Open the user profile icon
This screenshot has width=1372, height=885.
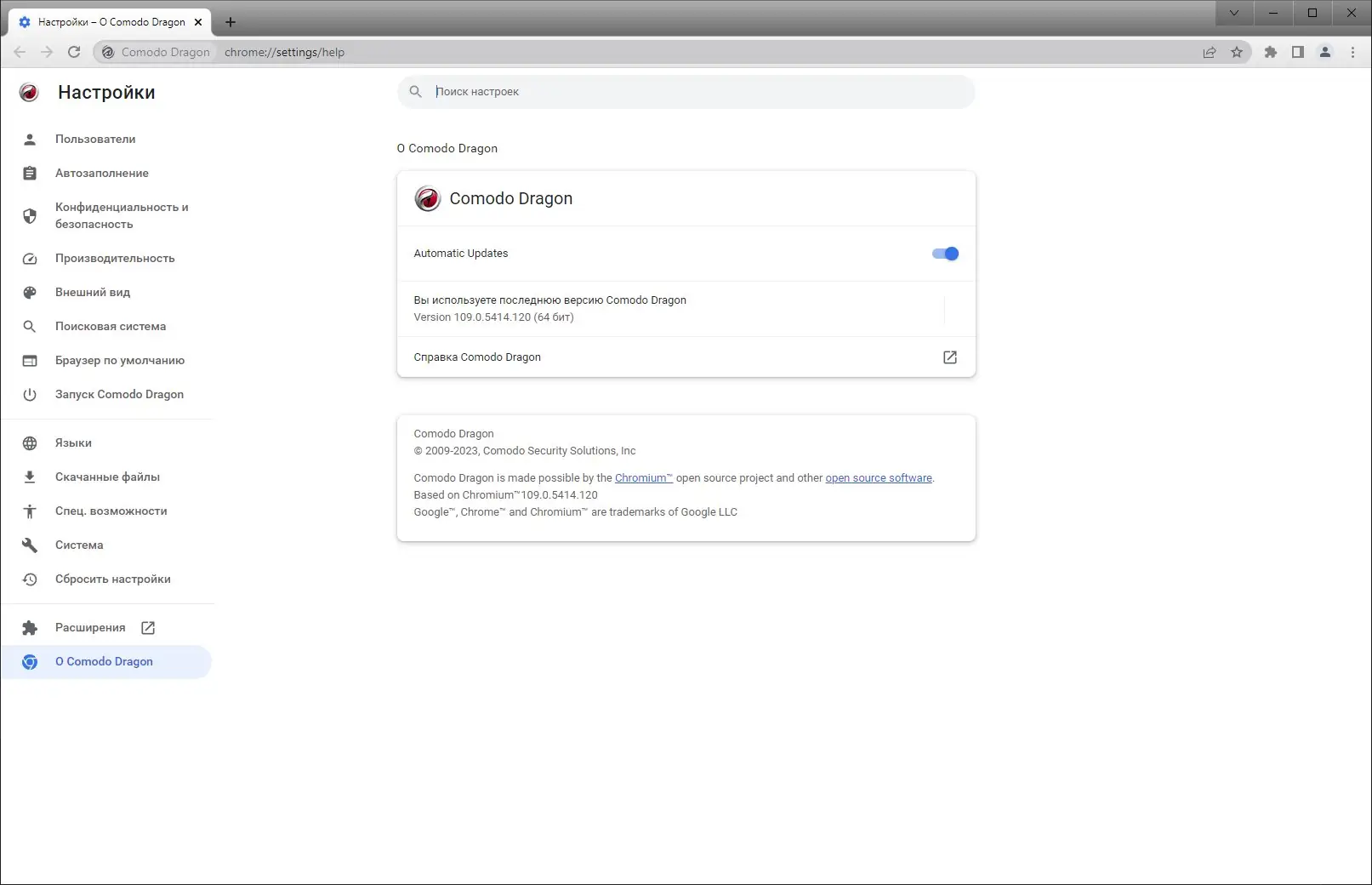point(1325,52)
